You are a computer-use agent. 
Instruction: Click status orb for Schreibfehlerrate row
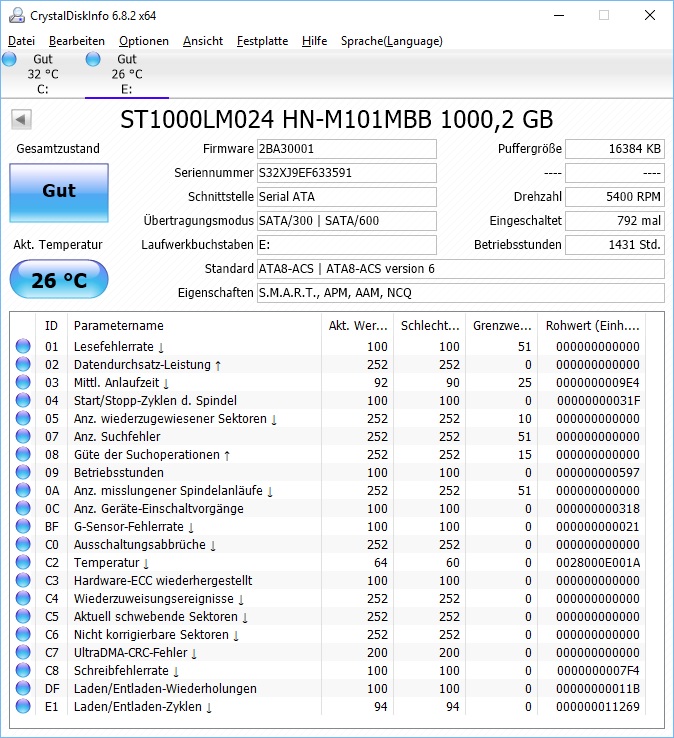click(x=23, y=670)
